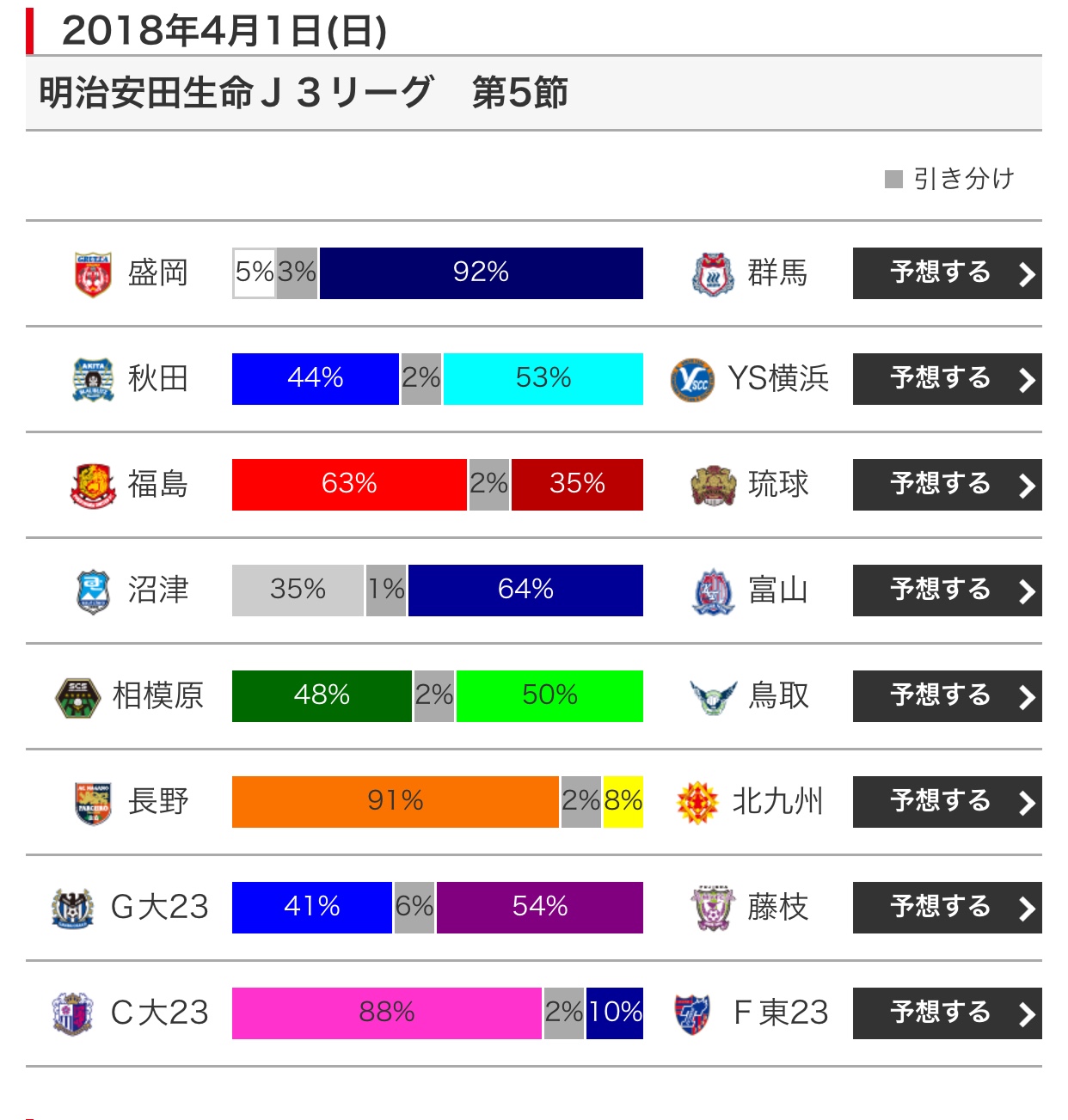Tap the Akita (秋田) club emblem
This screenshot has width=1068, height=1120.
coord(93,380)
